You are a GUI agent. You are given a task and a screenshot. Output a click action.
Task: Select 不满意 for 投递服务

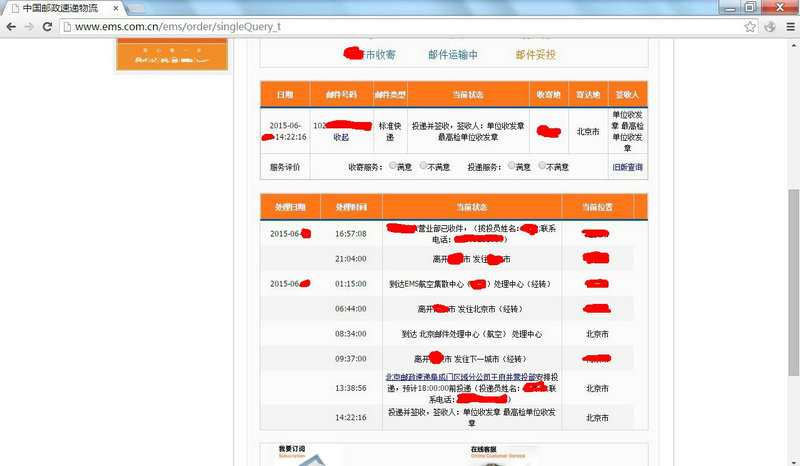[x=543, y=167]
